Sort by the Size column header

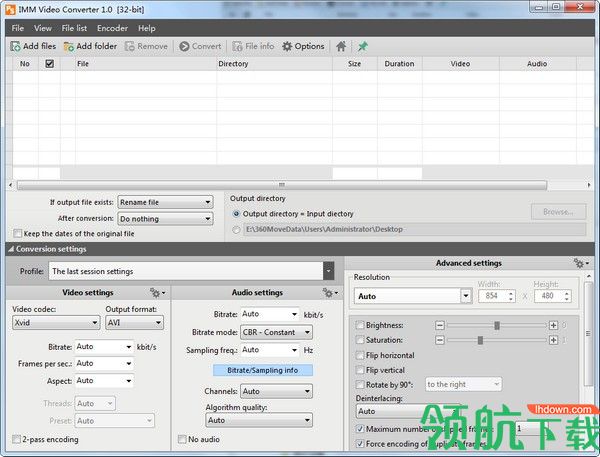tap(355, 64)
